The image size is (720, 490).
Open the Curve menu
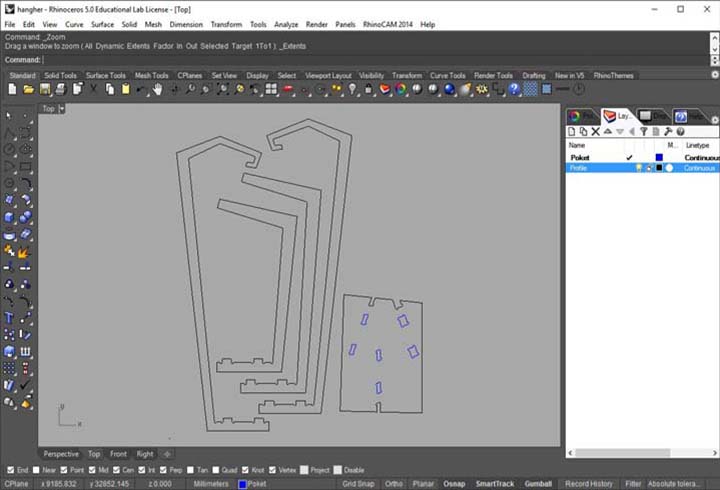tap(74, 24)
